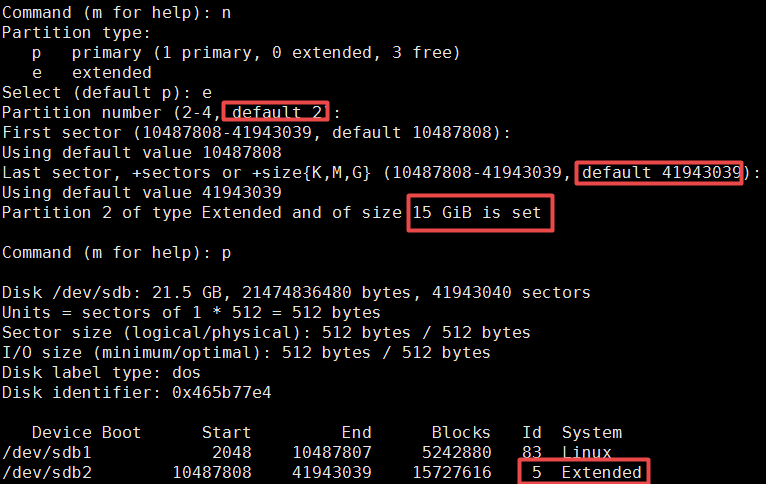Click the highlighted '5 Extended' system entry
This screenshot has width=766, height=484.
tap(584, 472)
